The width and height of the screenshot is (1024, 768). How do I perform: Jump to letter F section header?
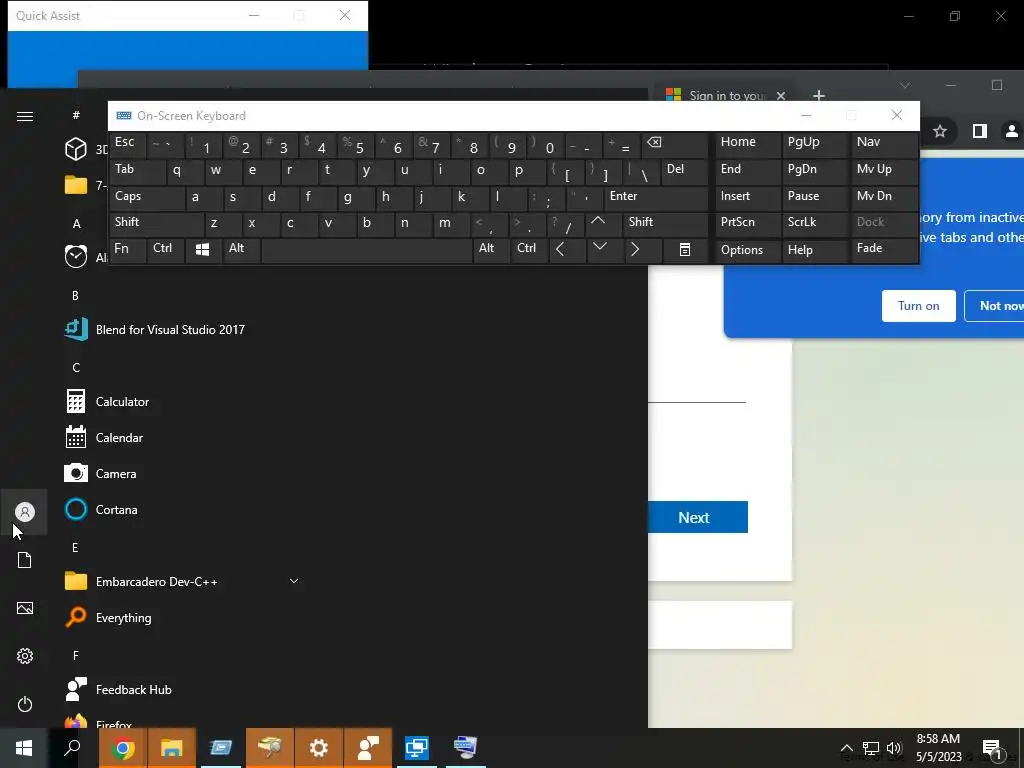(75, 655)
